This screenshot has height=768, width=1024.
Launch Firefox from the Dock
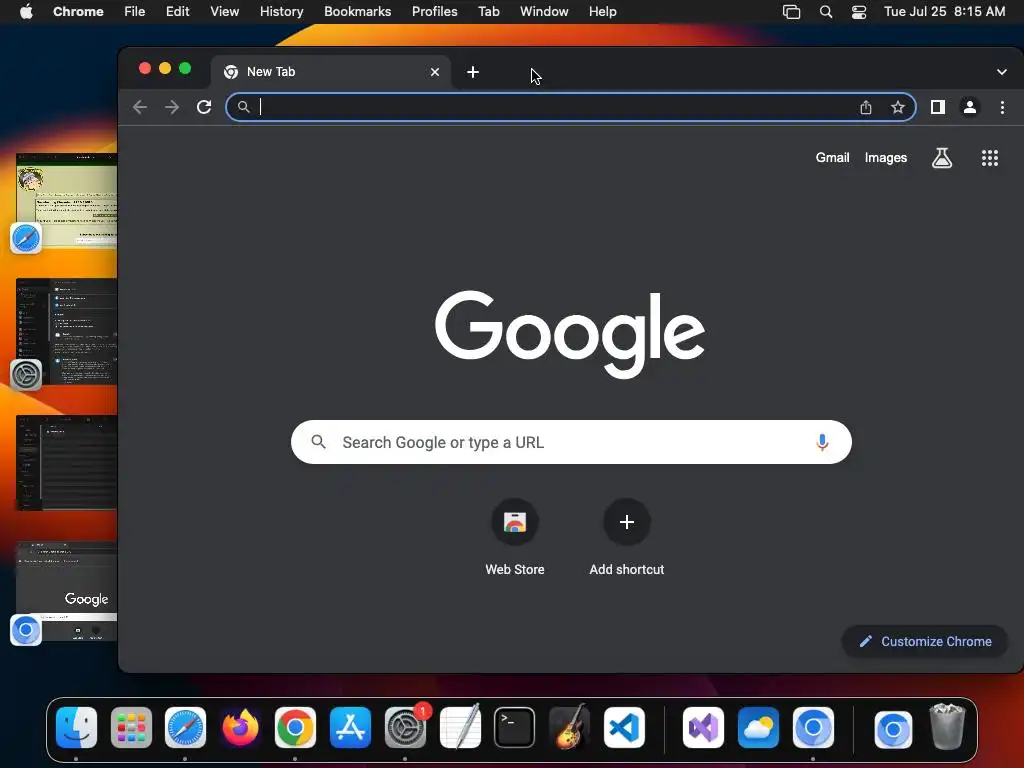[240, 728]
